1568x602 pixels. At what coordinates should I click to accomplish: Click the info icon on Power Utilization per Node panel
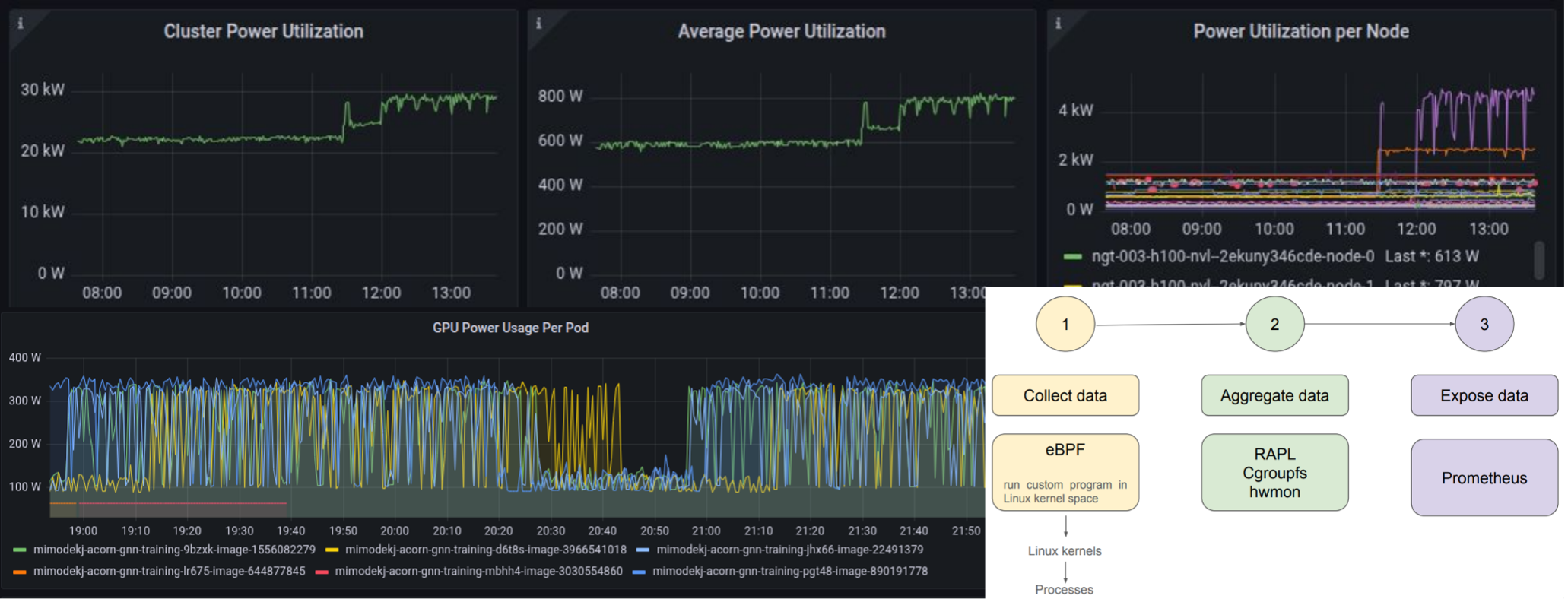1058,24
